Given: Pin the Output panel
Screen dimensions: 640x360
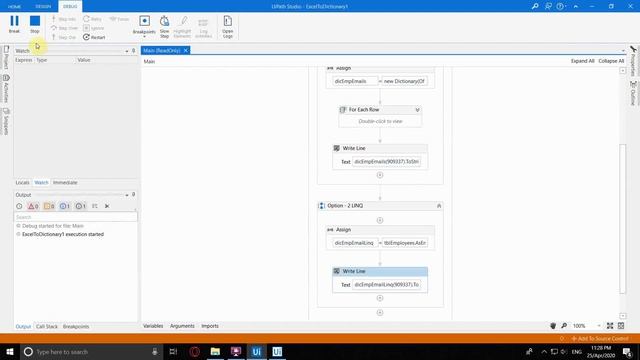Looking at the screenshot, I should tap(133, 195).
